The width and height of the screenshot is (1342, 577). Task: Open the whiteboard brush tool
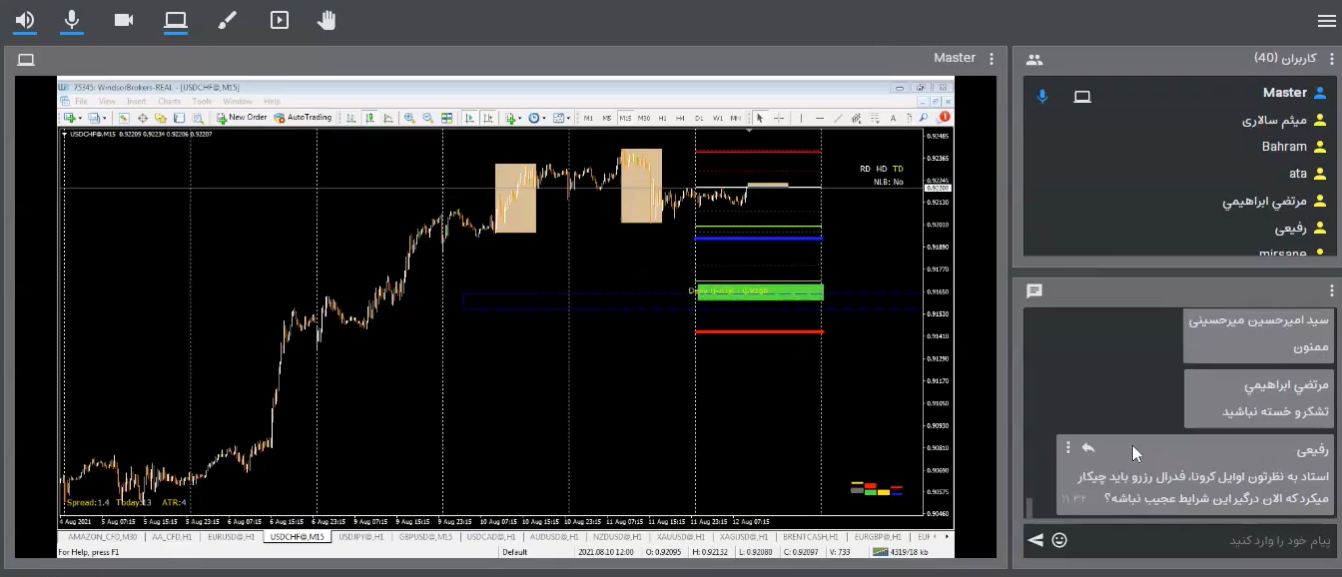point(227,20)
